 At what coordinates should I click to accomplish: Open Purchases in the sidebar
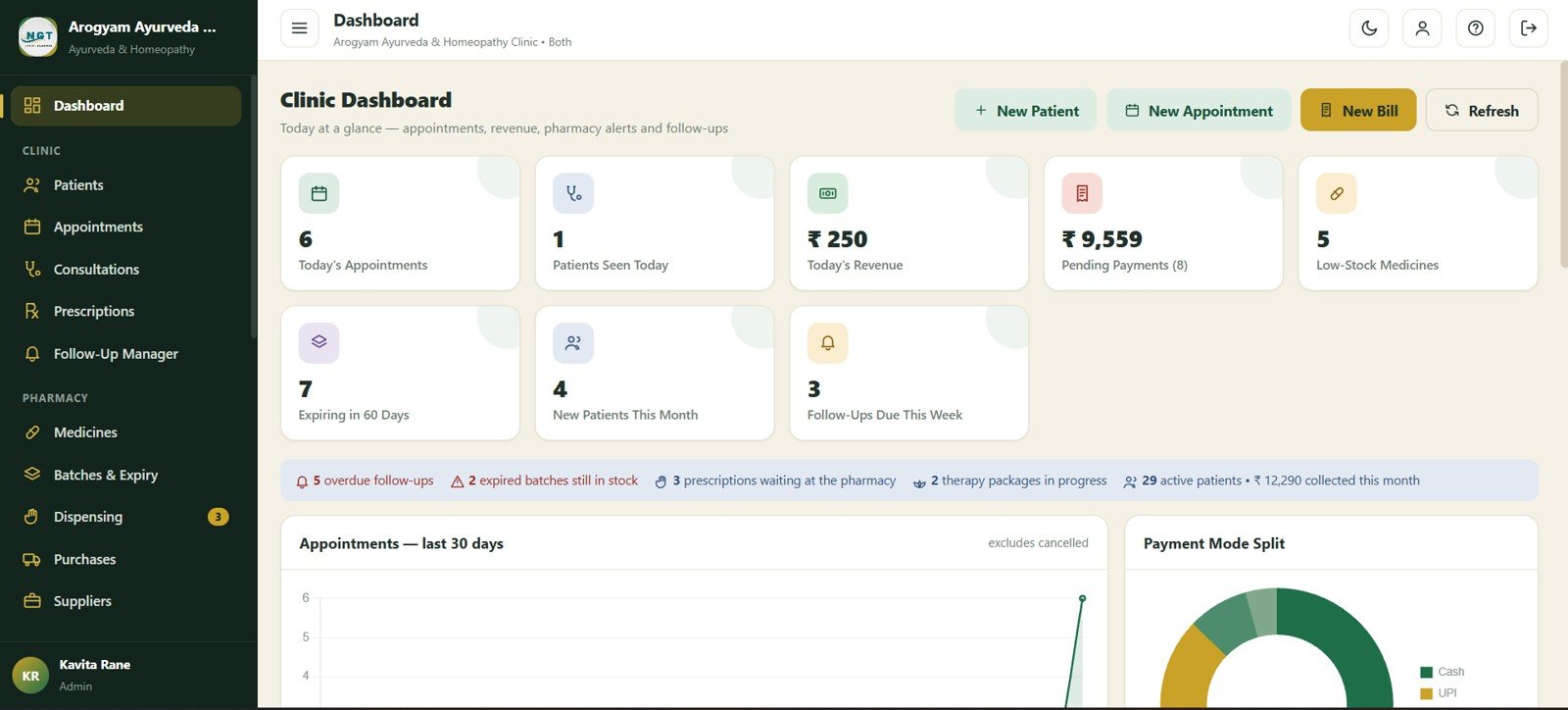[125, 560]
